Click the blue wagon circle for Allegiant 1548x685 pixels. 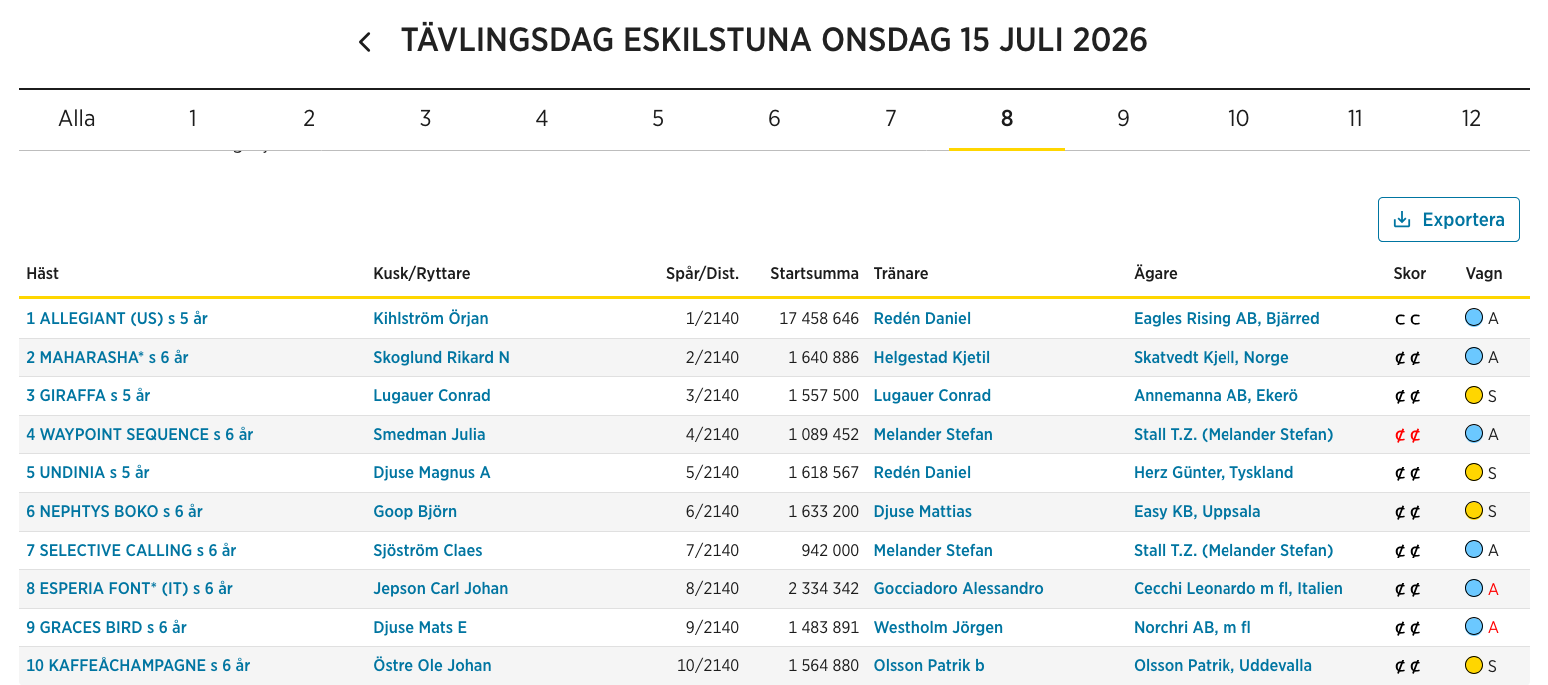[1473, 318]
